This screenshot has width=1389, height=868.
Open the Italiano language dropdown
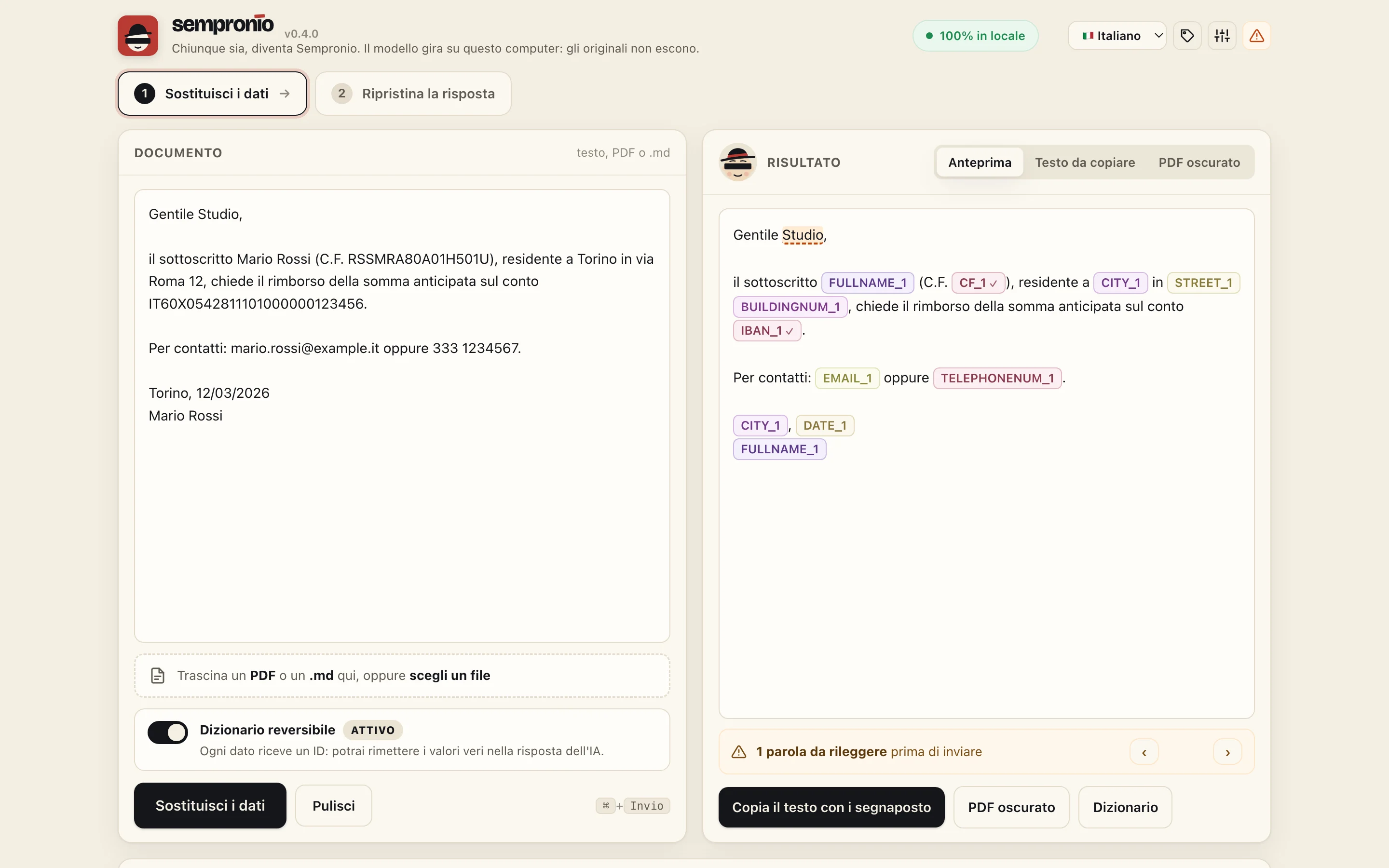point(1117,36)
